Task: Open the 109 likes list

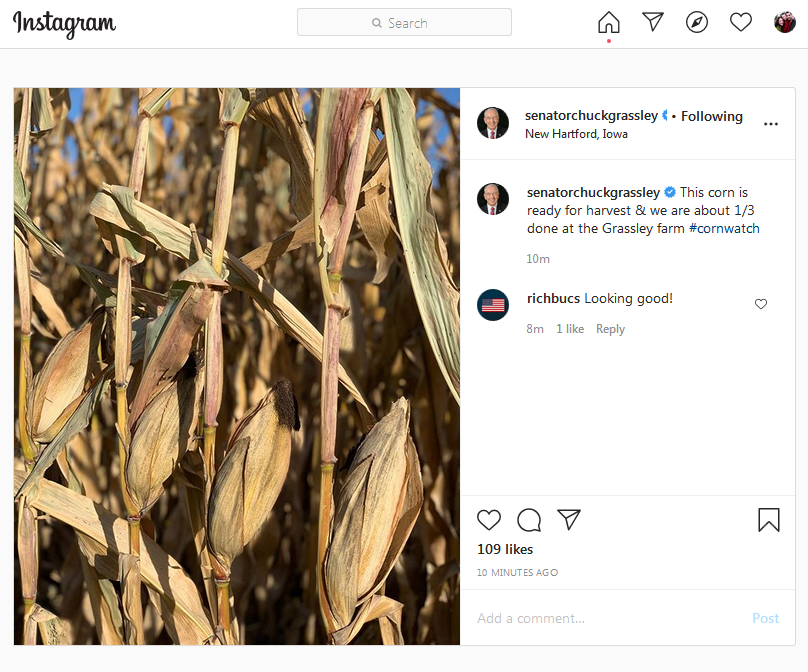Action: (505, 549)
